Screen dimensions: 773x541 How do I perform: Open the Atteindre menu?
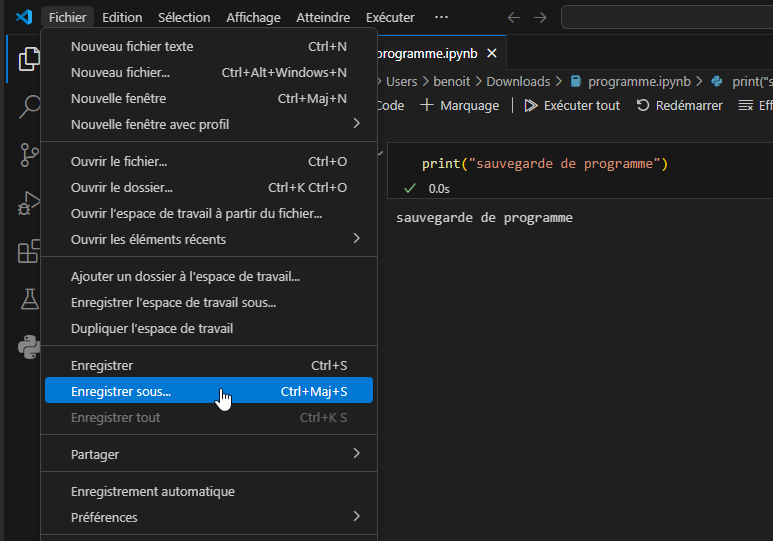[x=323, y=17]
